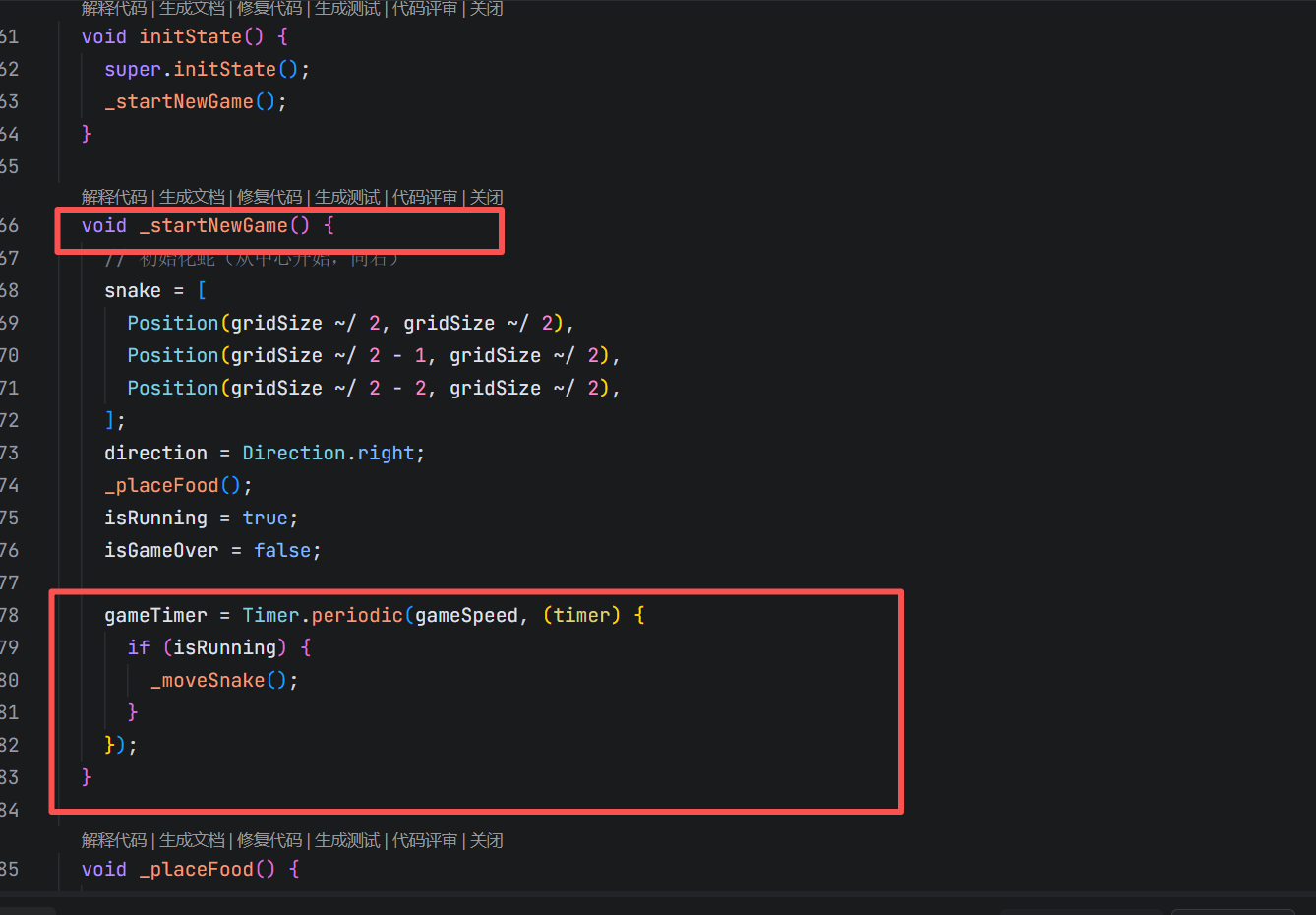
Task: Click the snake variable being assigned
Action: tap(133, 290)
